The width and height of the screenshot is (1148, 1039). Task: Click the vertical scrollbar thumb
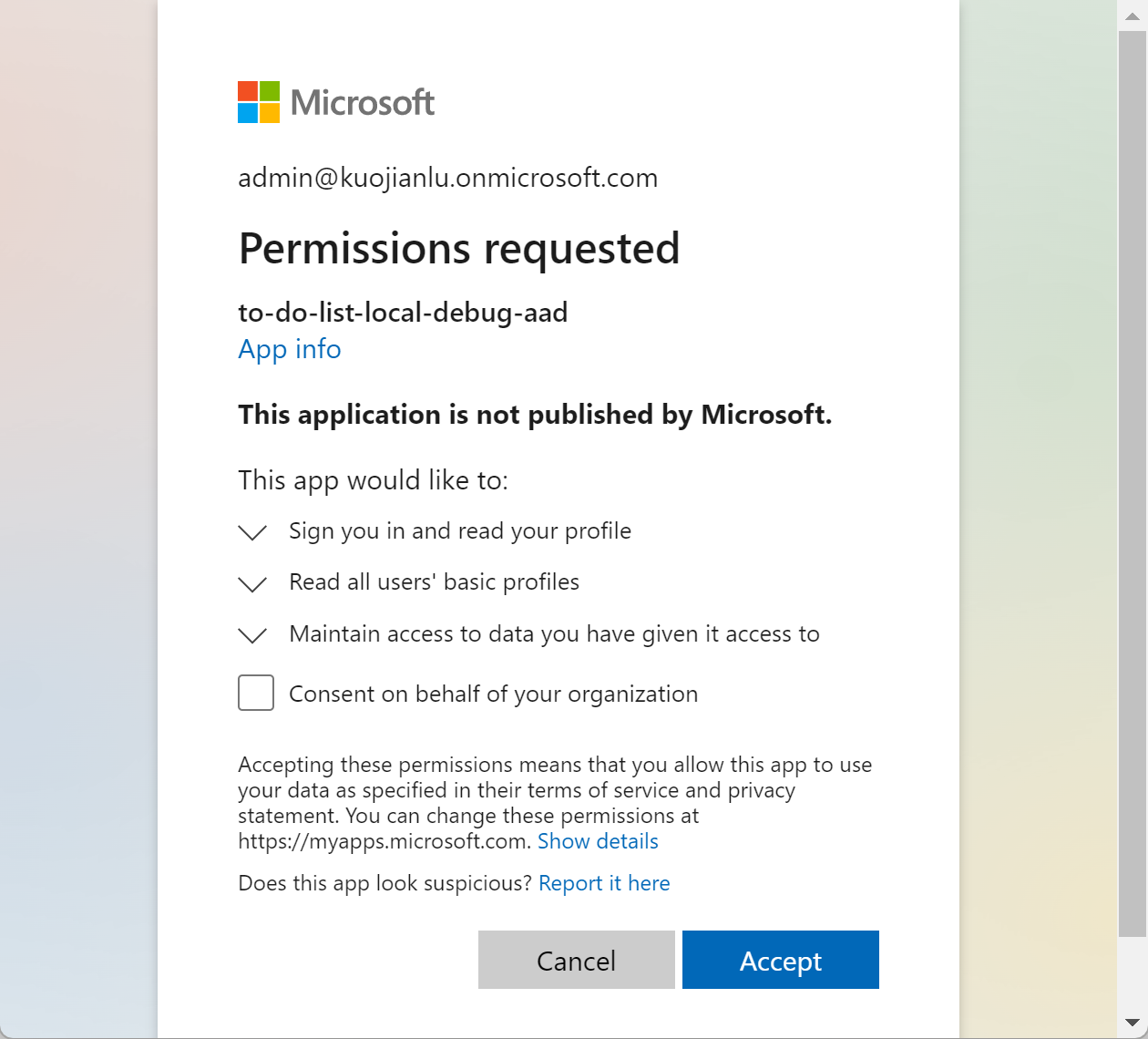pos(1133,484)
